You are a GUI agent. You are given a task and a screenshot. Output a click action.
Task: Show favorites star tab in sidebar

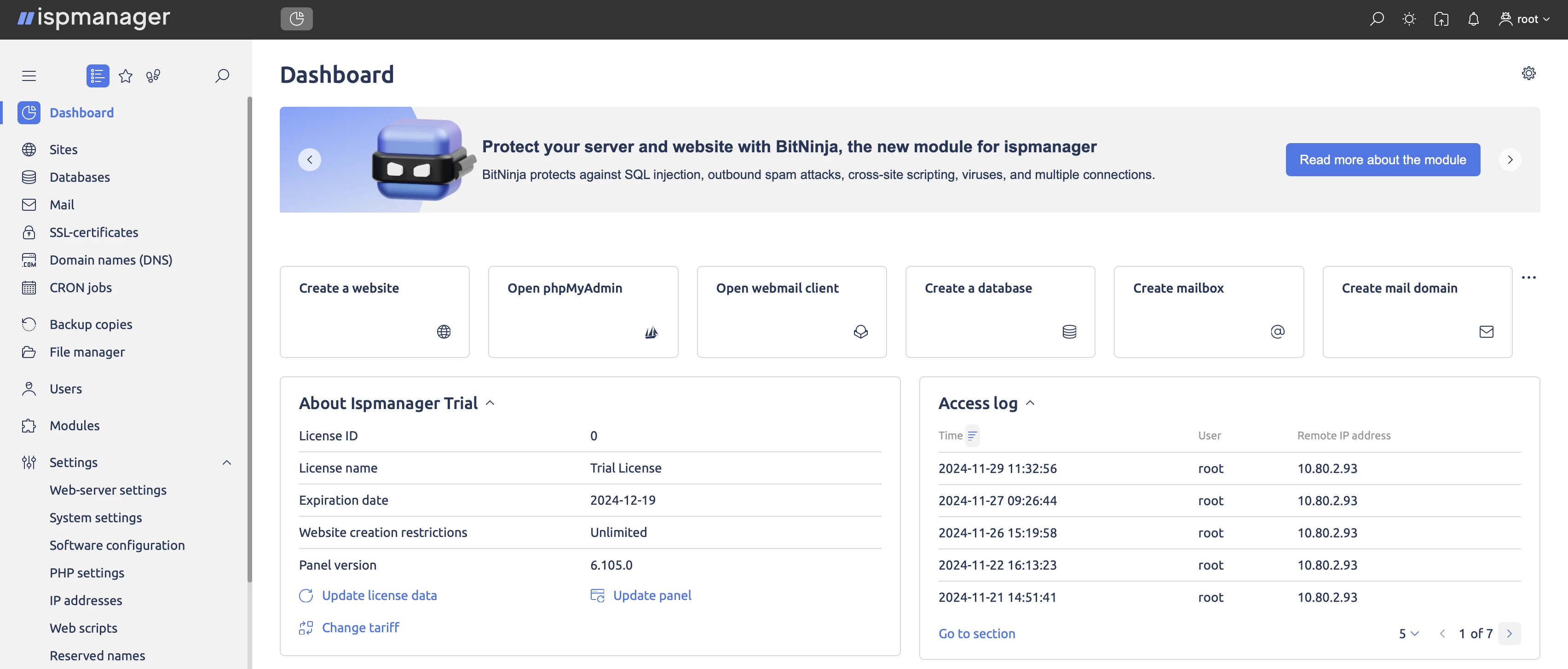[126, 75]
